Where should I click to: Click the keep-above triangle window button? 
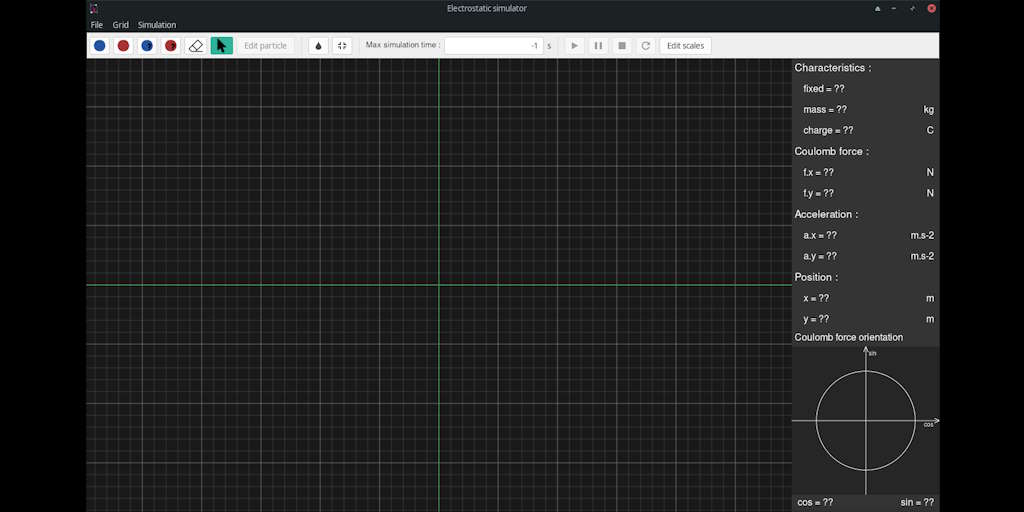(877, 8)
